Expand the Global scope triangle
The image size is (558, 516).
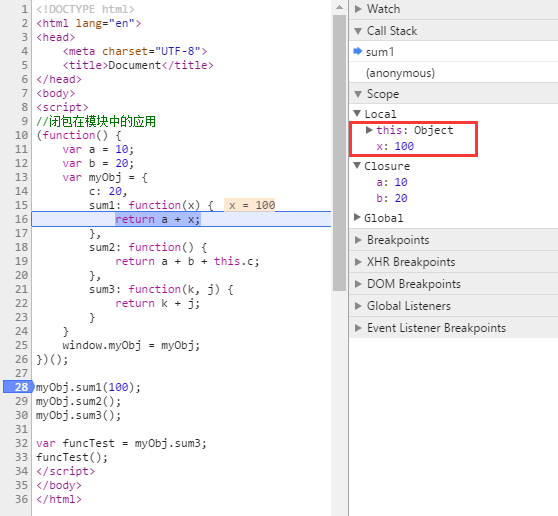357,217
